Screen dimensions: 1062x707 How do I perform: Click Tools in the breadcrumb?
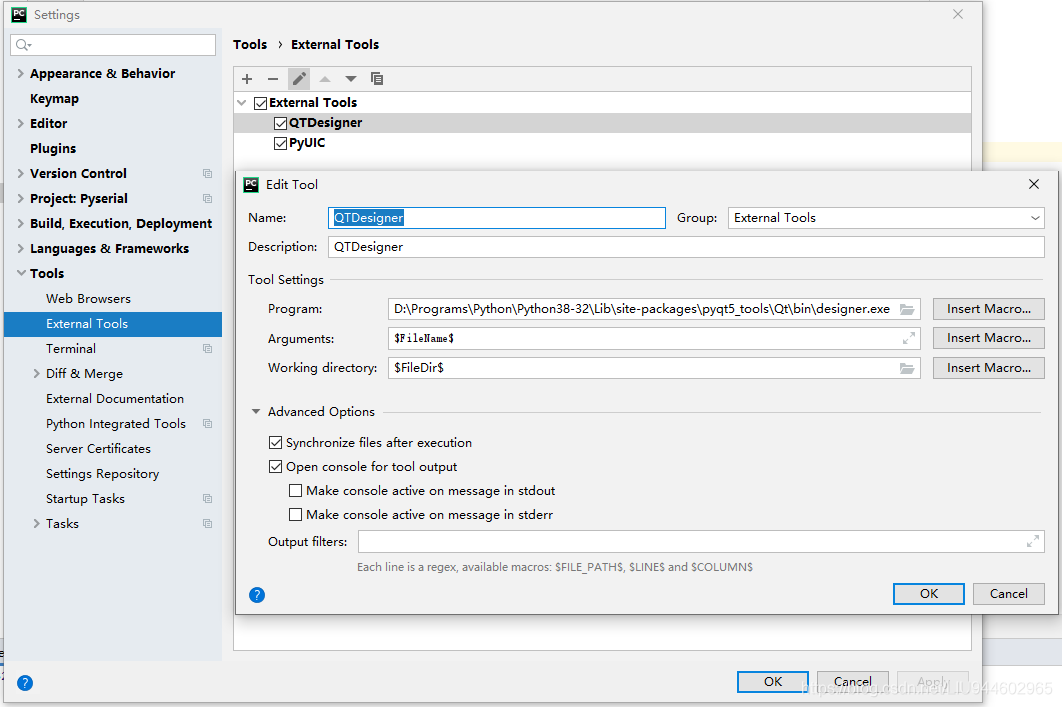[250, 45]
